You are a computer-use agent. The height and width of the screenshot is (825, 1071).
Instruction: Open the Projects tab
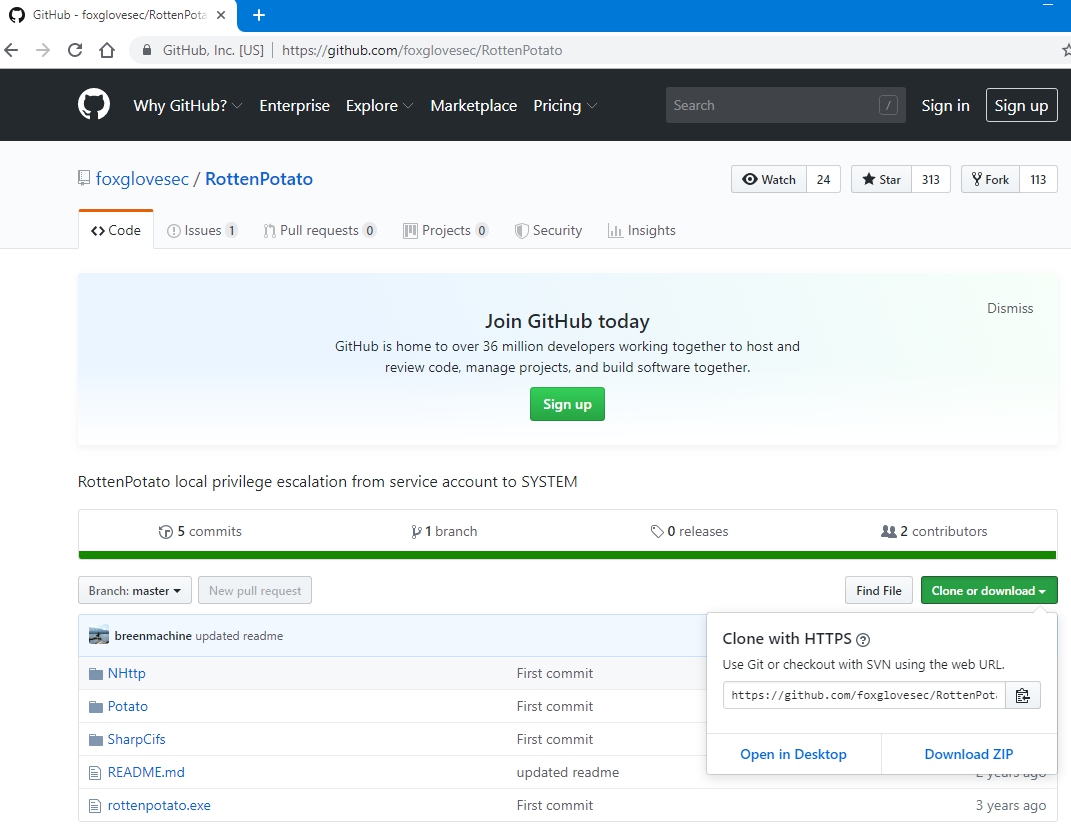pos(445,230)
